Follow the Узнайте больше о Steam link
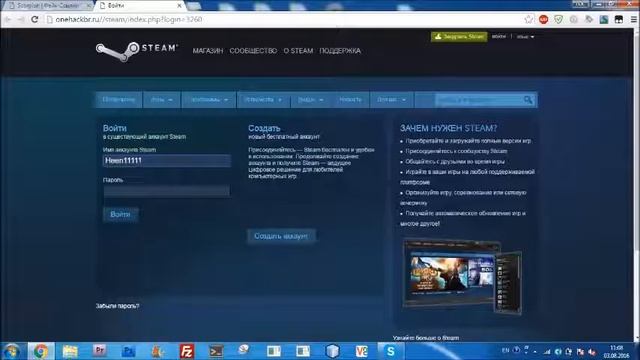The image size is (640, 360). (x=426, y=338)
